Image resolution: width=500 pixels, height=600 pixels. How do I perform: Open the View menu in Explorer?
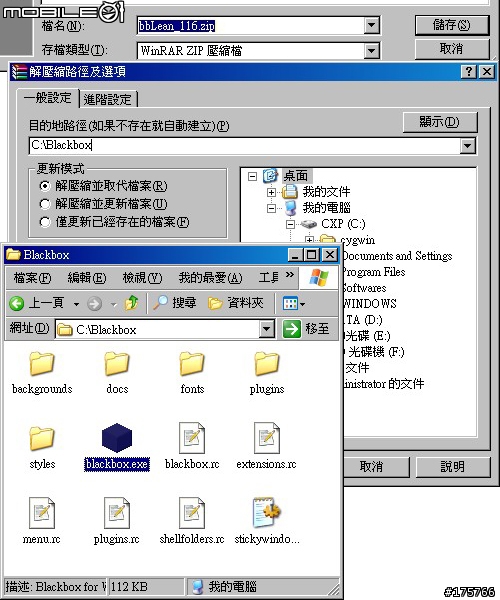[142, 277]
